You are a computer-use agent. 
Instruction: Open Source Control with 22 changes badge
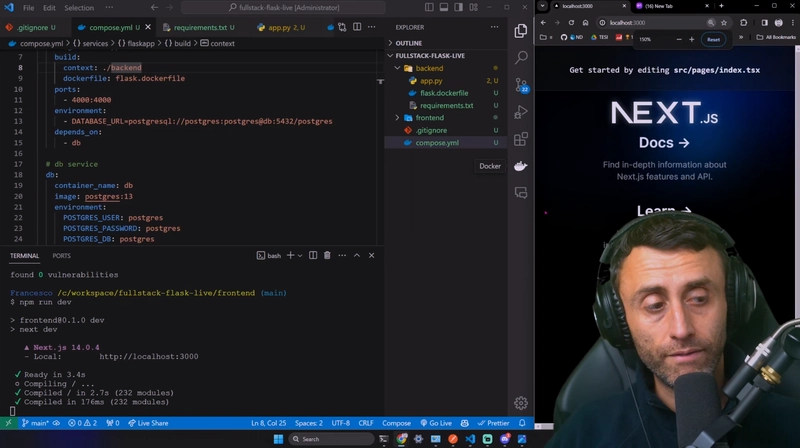click(x=521, y=85)
